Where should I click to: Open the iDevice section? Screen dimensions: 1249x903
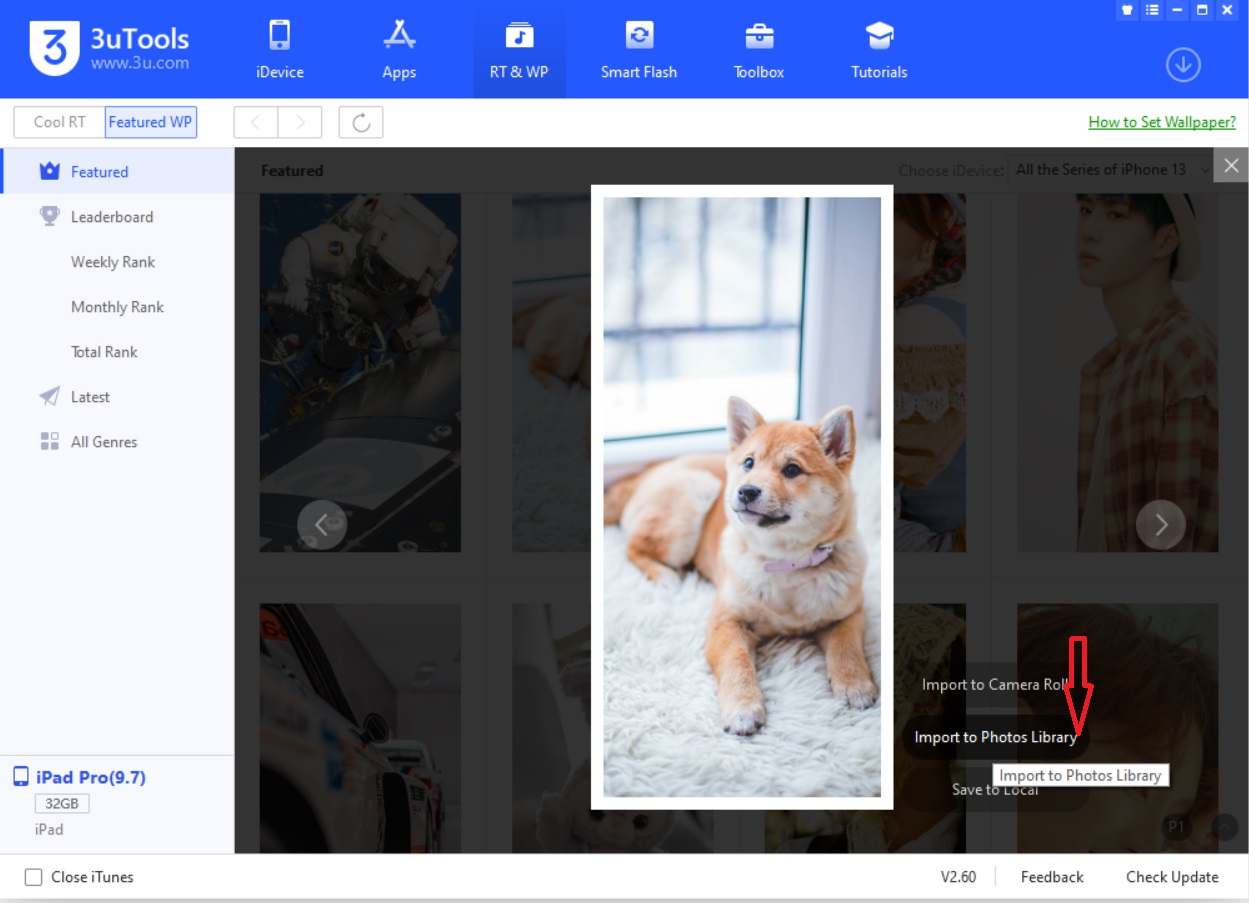pyautogui.click(x=280, y=50)
